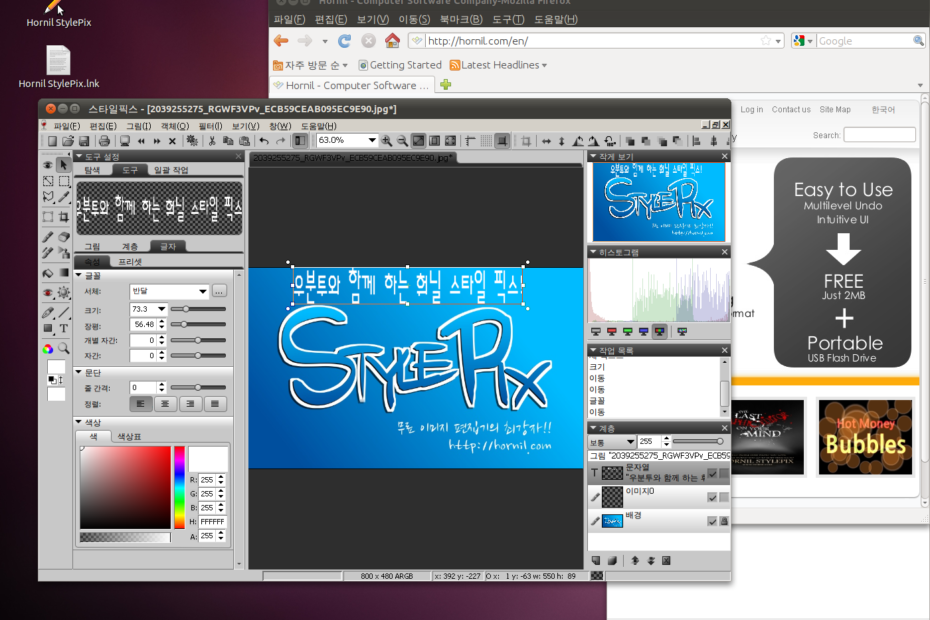Click the Redo arrow in StylePix toolbar
930x620 pixels.
(x=280, y=141)
